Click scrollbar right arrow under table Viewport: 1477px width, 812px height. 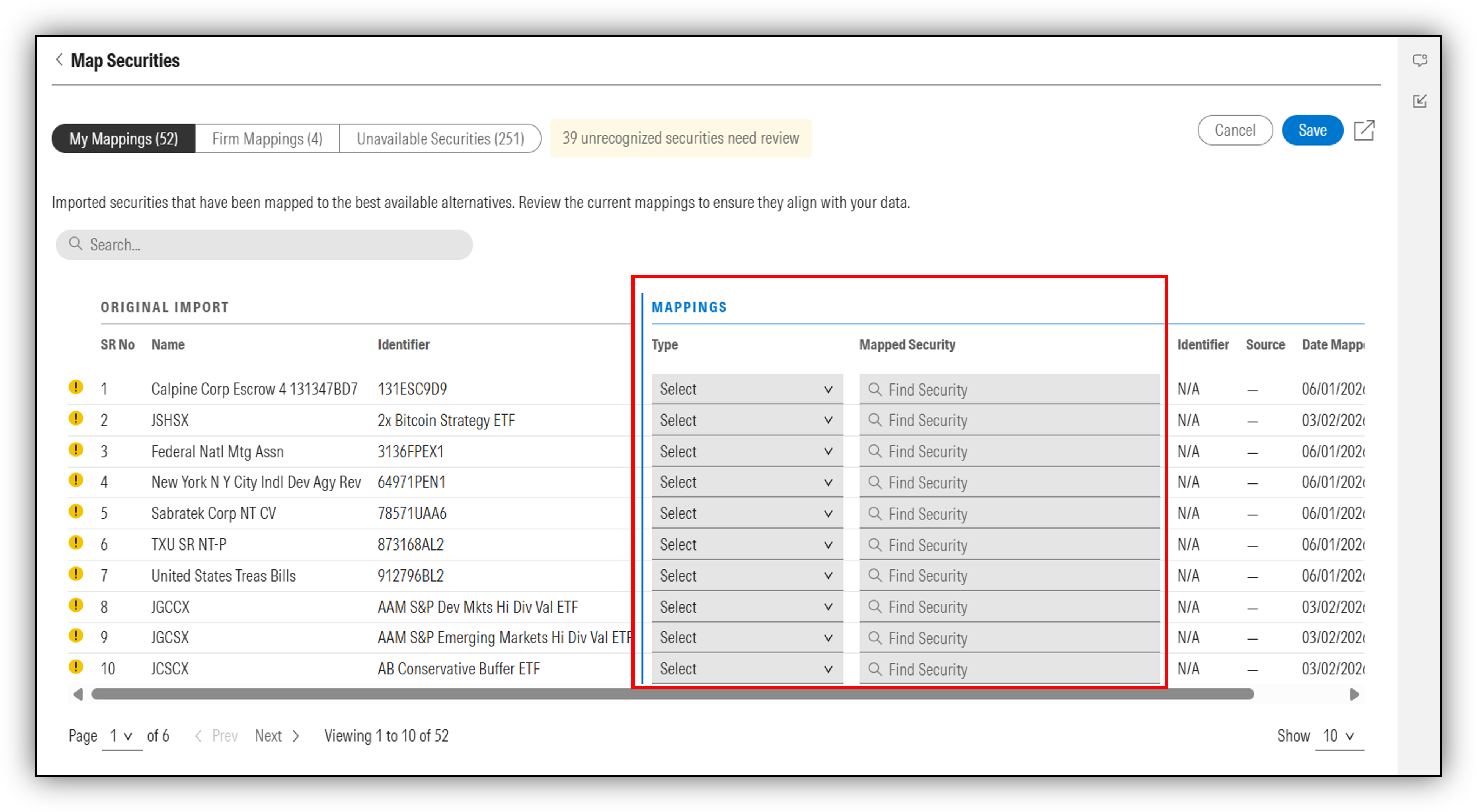pos(1354,695)
